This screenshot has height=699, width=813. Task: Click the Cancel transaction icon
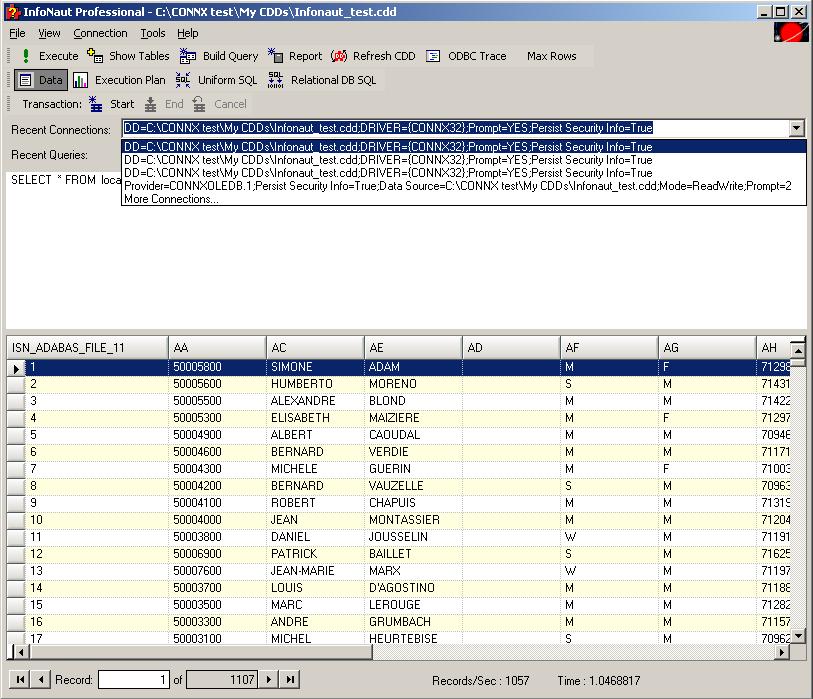tap(199, 104)
